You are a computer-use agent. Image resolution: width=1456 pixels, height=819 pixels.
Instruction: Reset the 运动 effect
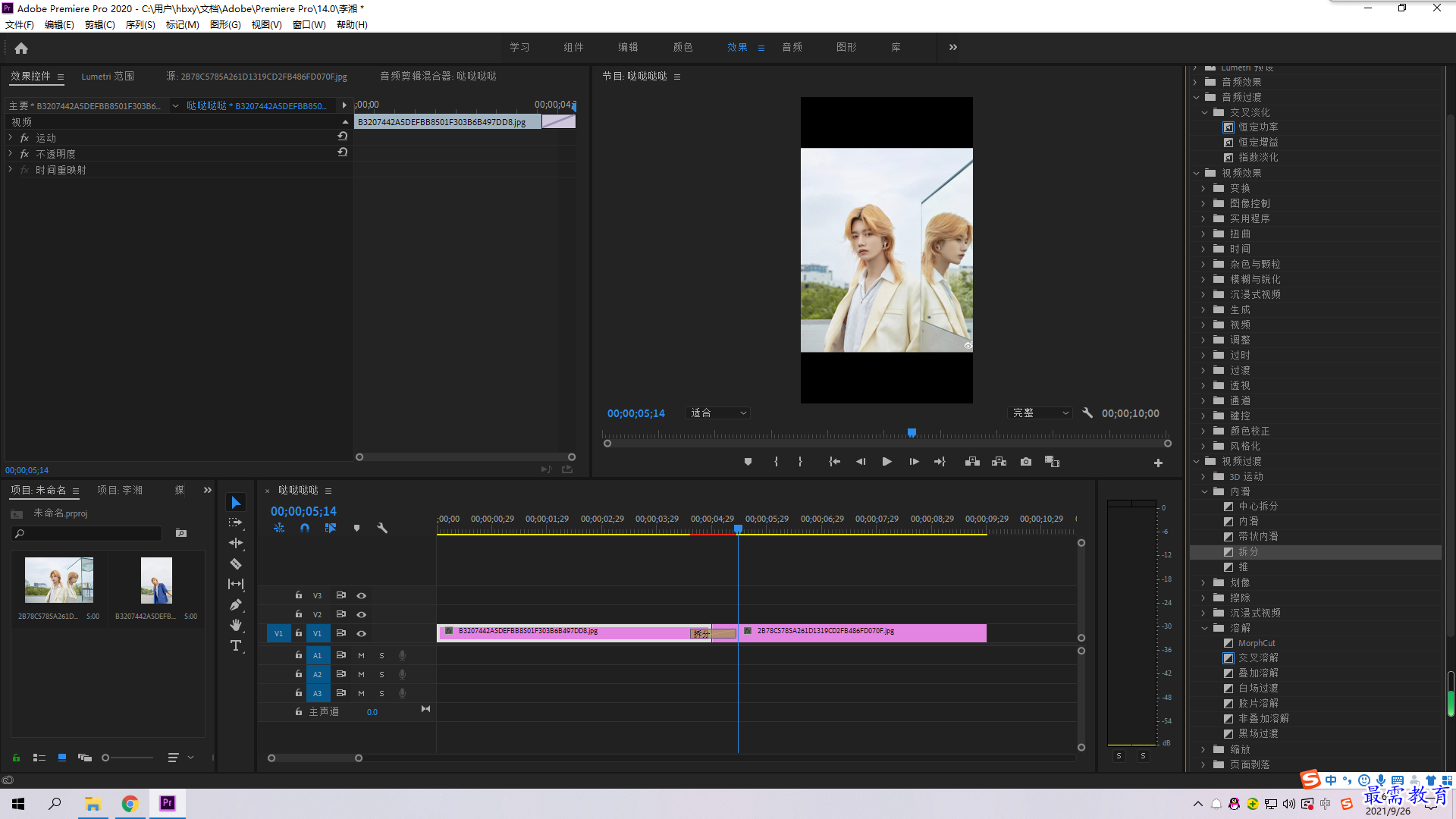(343, 136)
